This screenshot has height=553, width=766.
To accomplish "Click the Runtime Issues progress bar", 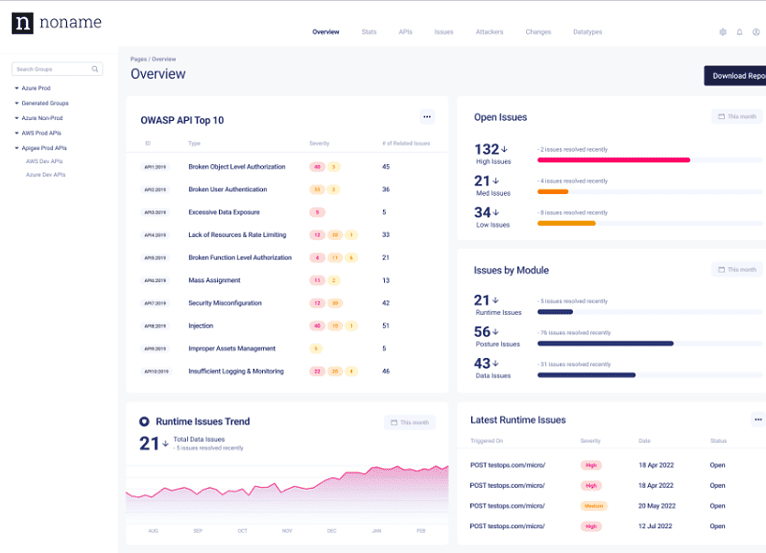I will (x=650, y=312).
